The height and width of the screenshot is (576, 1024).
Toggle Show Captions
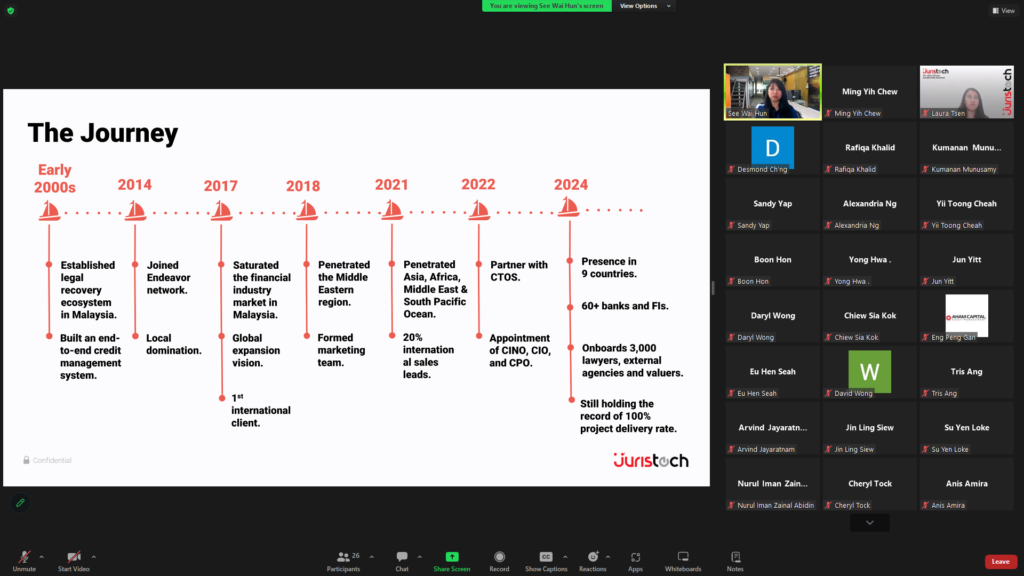(546, 561)
